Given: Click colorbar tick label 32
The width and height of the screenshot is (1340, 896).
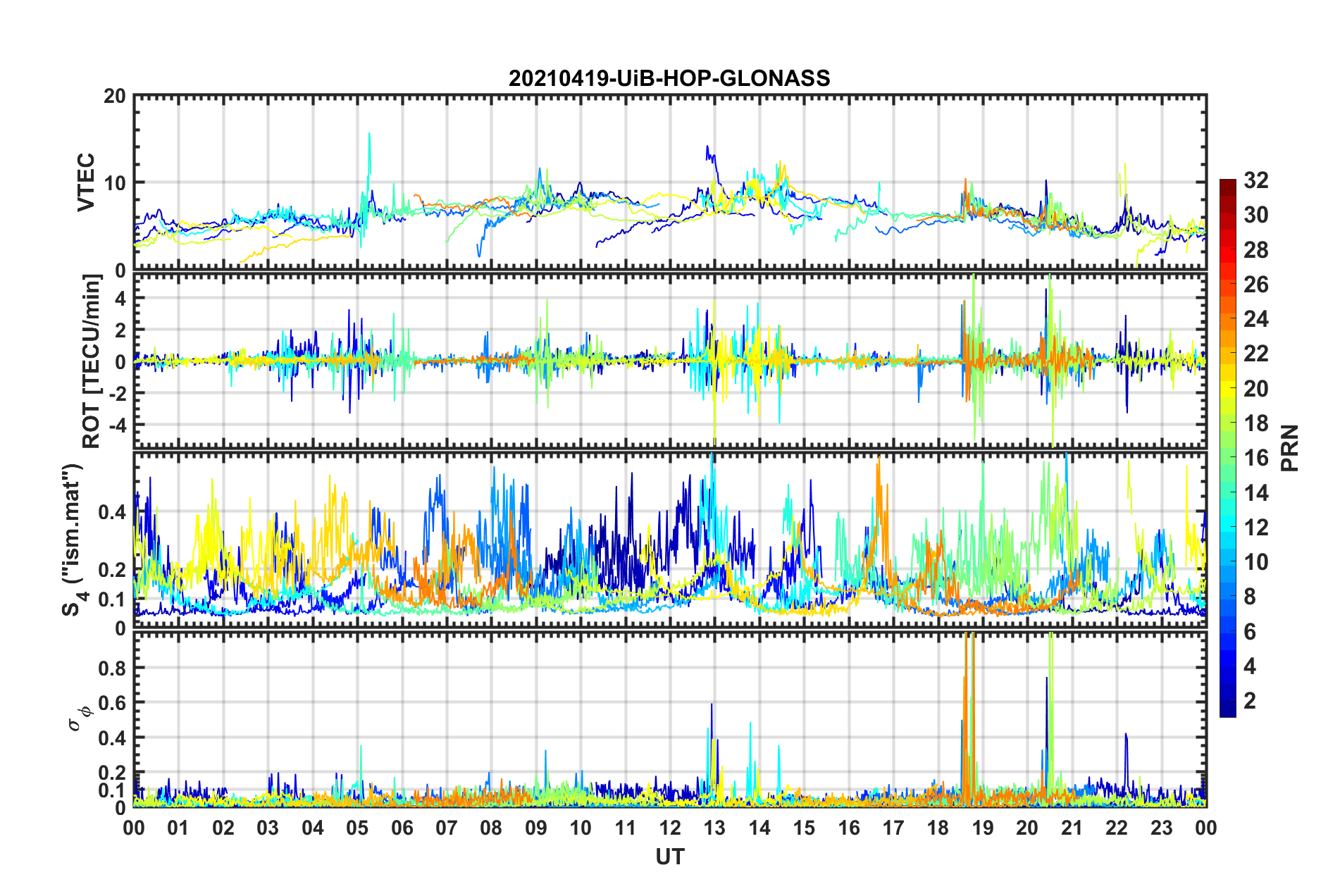Looking at the screenshot, I should tap(1255, 181).
